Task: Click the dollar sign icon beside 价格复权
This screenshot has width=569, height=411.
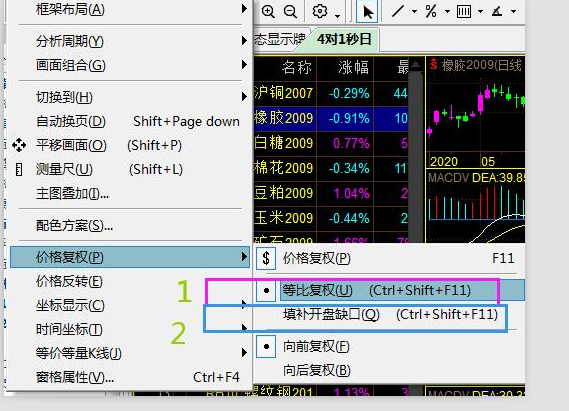Action: [x=266, y=258]
